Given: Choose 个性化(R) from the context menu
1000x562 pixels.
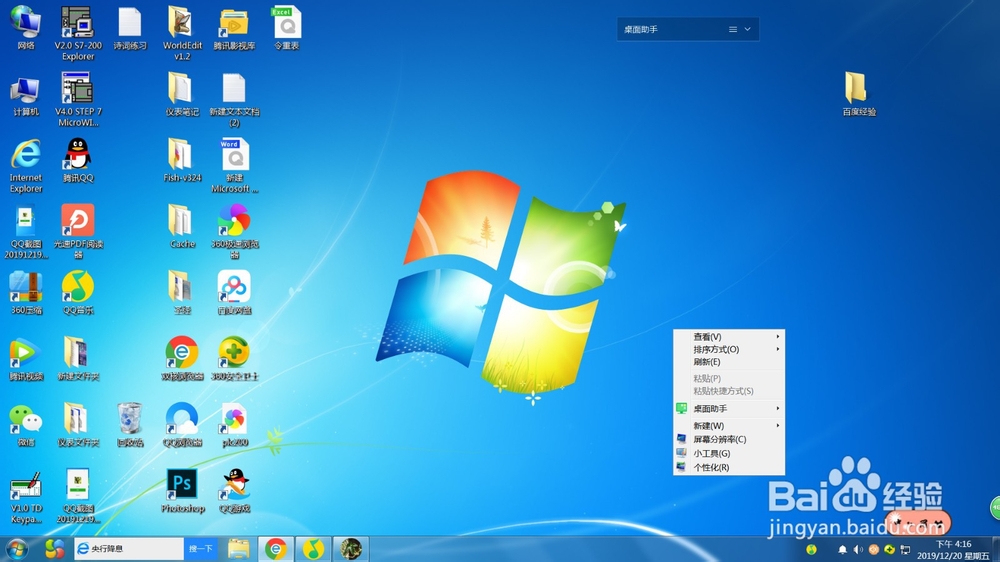Looking at the screenshot, I should (x=729, y=468).
